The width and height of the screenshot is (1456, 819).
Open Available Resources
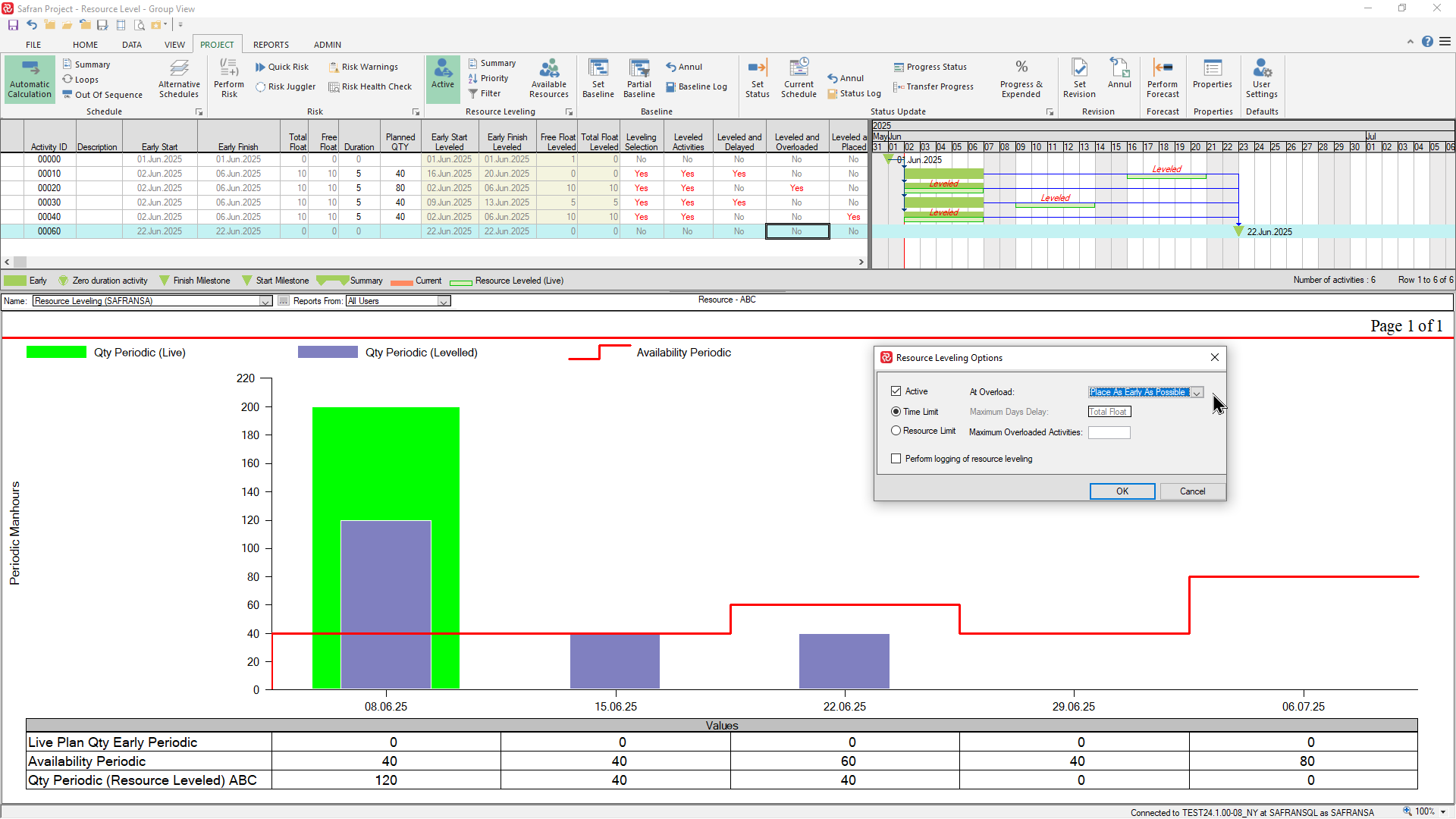click(549, 79)
